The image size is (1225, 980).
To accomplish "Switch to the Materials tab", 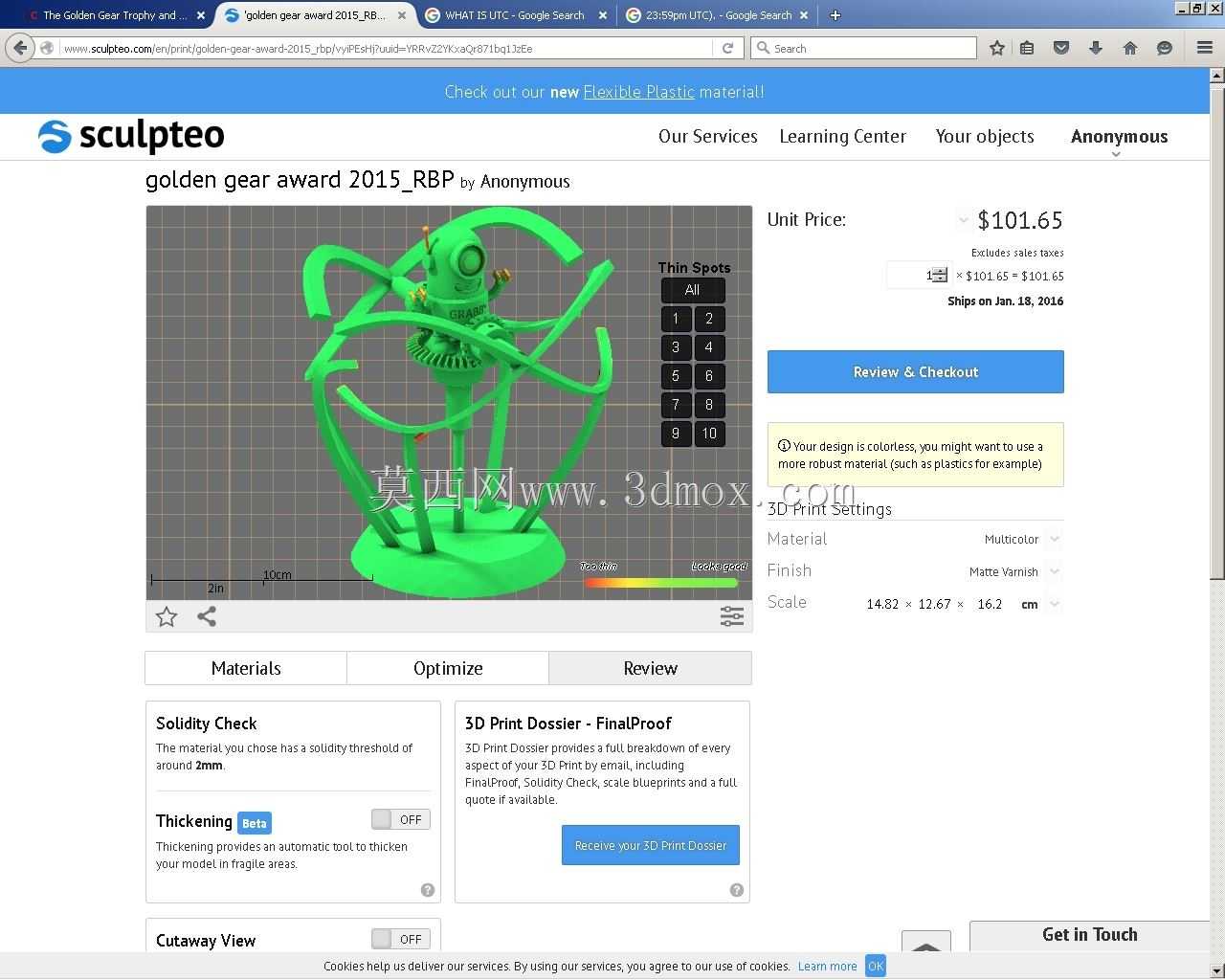I will coord(246,668).
